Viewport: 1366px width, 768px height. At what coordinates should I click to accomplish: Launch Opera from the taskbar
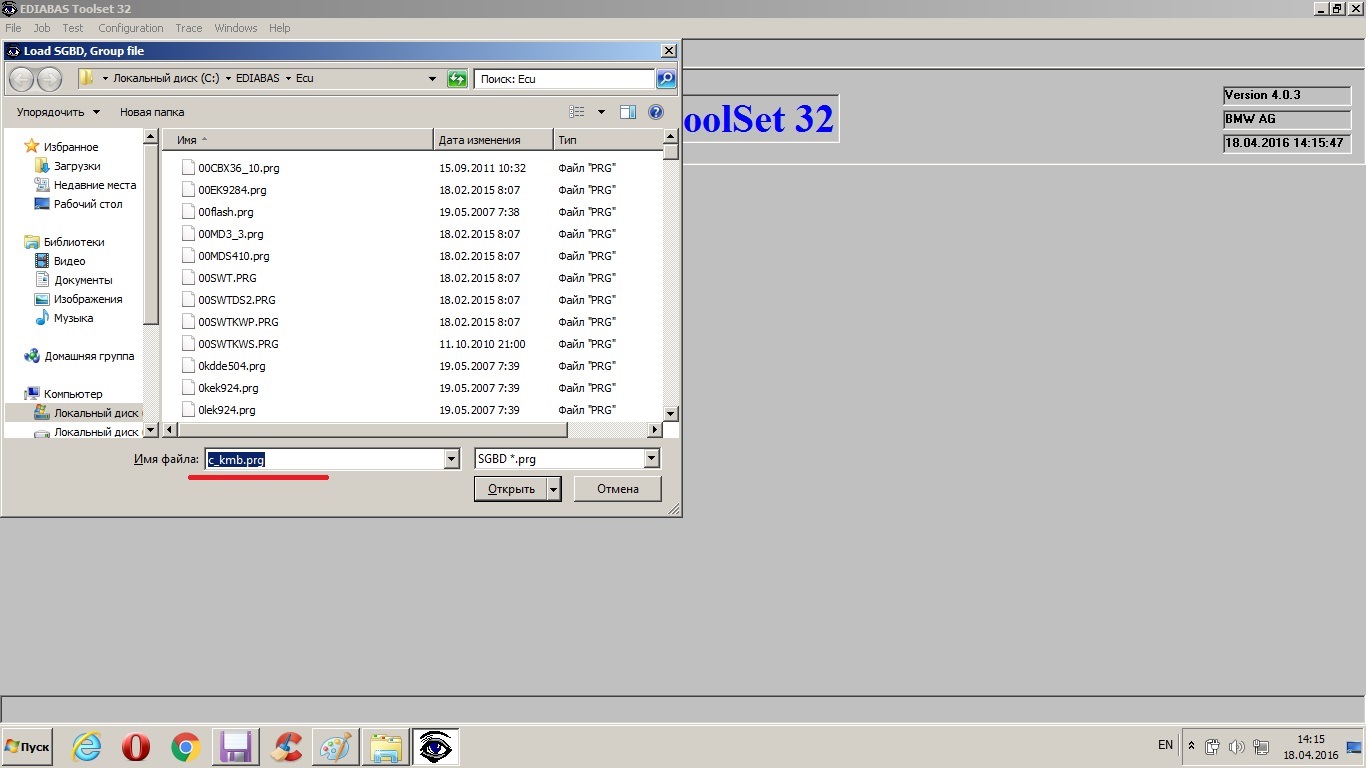point(136,747)
